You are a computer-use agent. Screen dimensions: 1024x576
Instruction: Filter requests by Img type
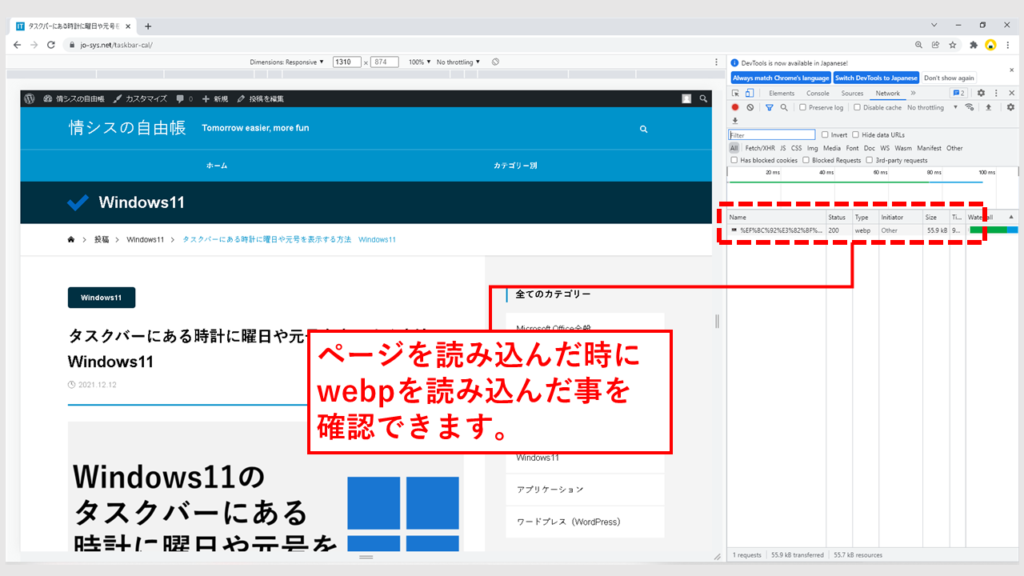[812, 148]
